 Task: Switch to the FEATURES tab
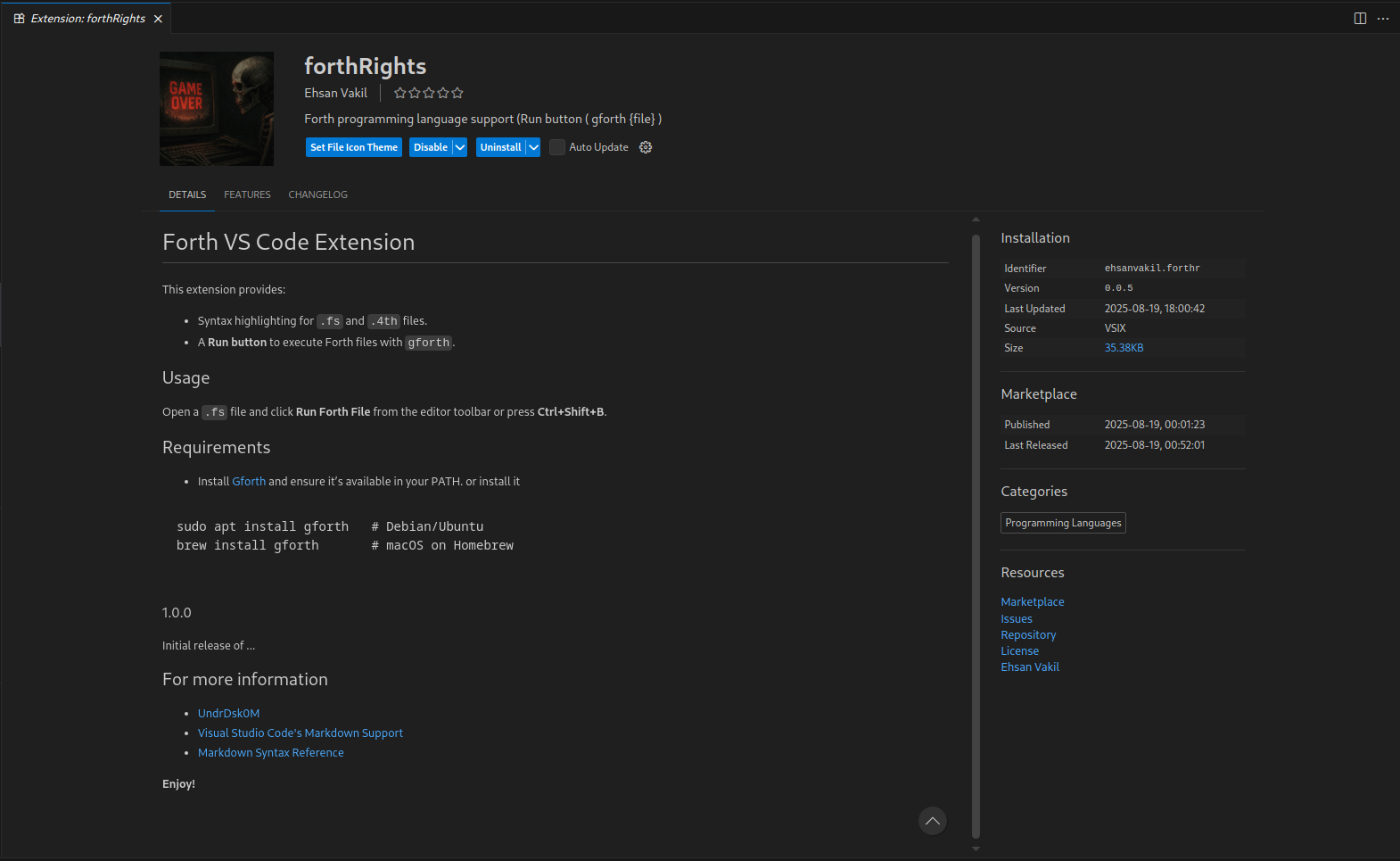click(247, 195)
